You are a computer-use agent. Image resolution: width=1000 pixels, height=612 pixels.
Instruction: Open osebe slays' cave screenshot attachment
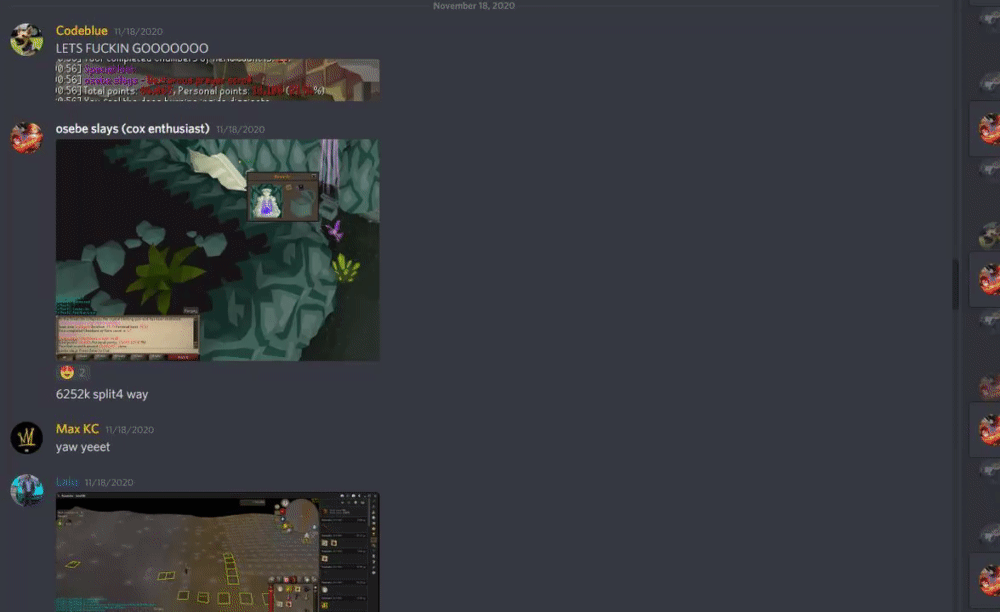(217, 250)
